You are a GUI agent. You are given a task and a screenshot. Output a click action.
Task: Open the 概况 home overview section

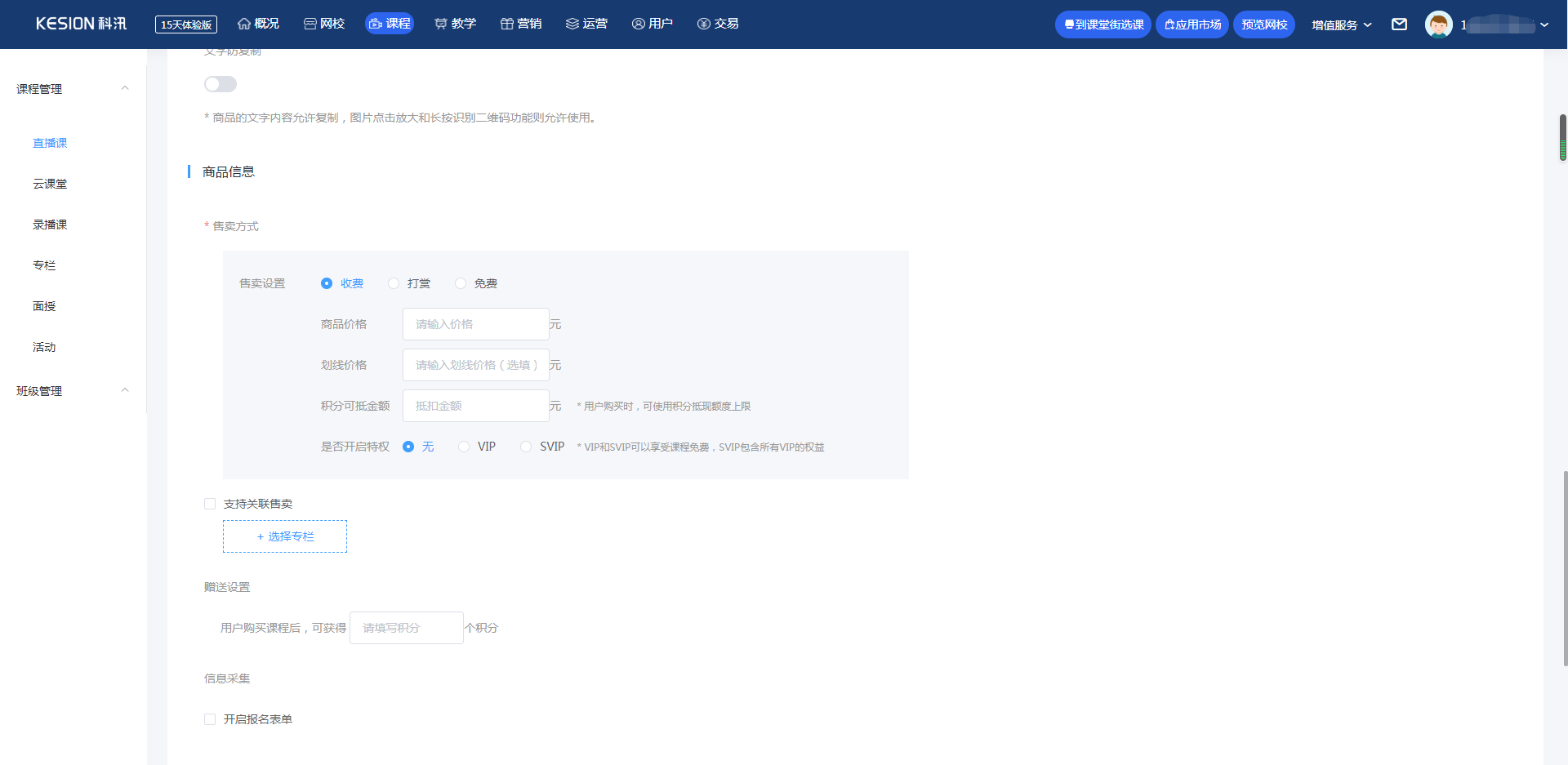coord(258,24)
